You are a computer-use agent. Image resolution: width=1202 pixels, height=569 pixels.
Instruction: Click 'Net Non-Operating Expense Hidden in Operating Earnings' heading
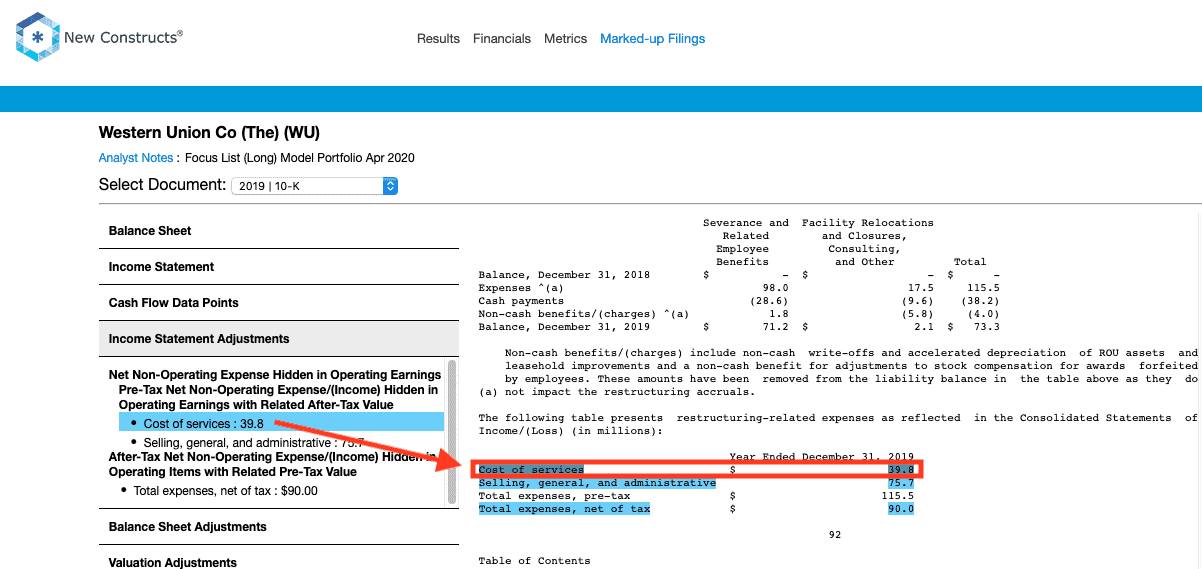tap(275, 375)
